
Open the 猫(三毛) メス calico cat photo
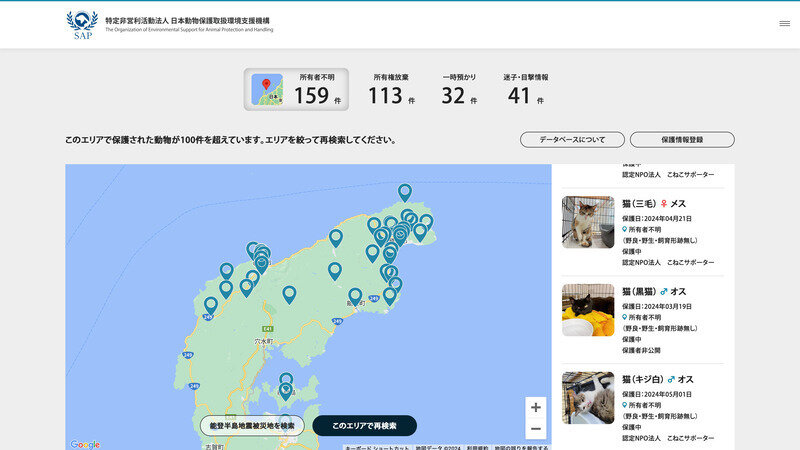(x=588, y=222)
